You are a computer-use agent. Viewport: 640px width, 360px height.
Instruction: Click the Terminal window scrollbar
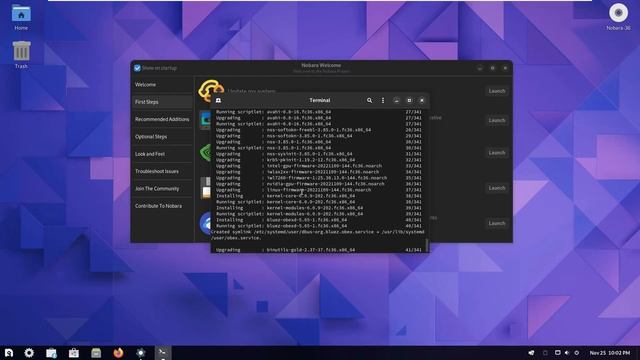(427, 245)
